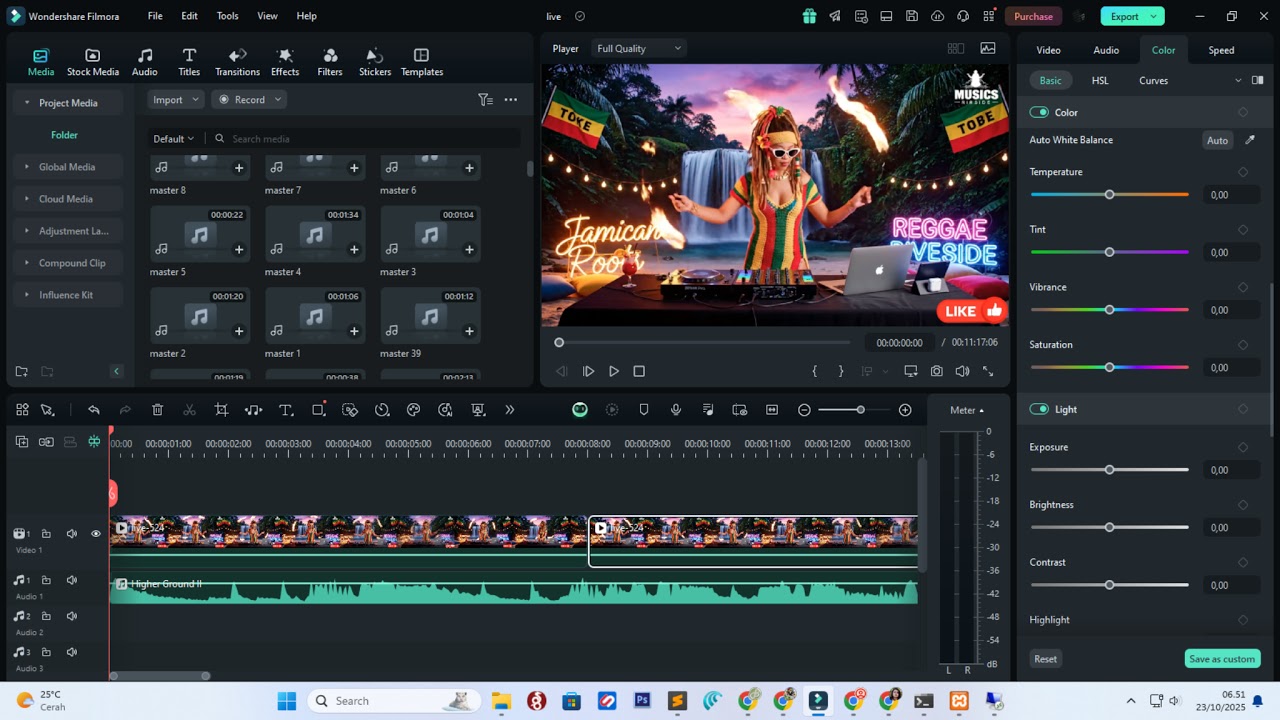1280x720 pixels.
Task: Click the filter icon in media panel
Action: tap(485, 100)
